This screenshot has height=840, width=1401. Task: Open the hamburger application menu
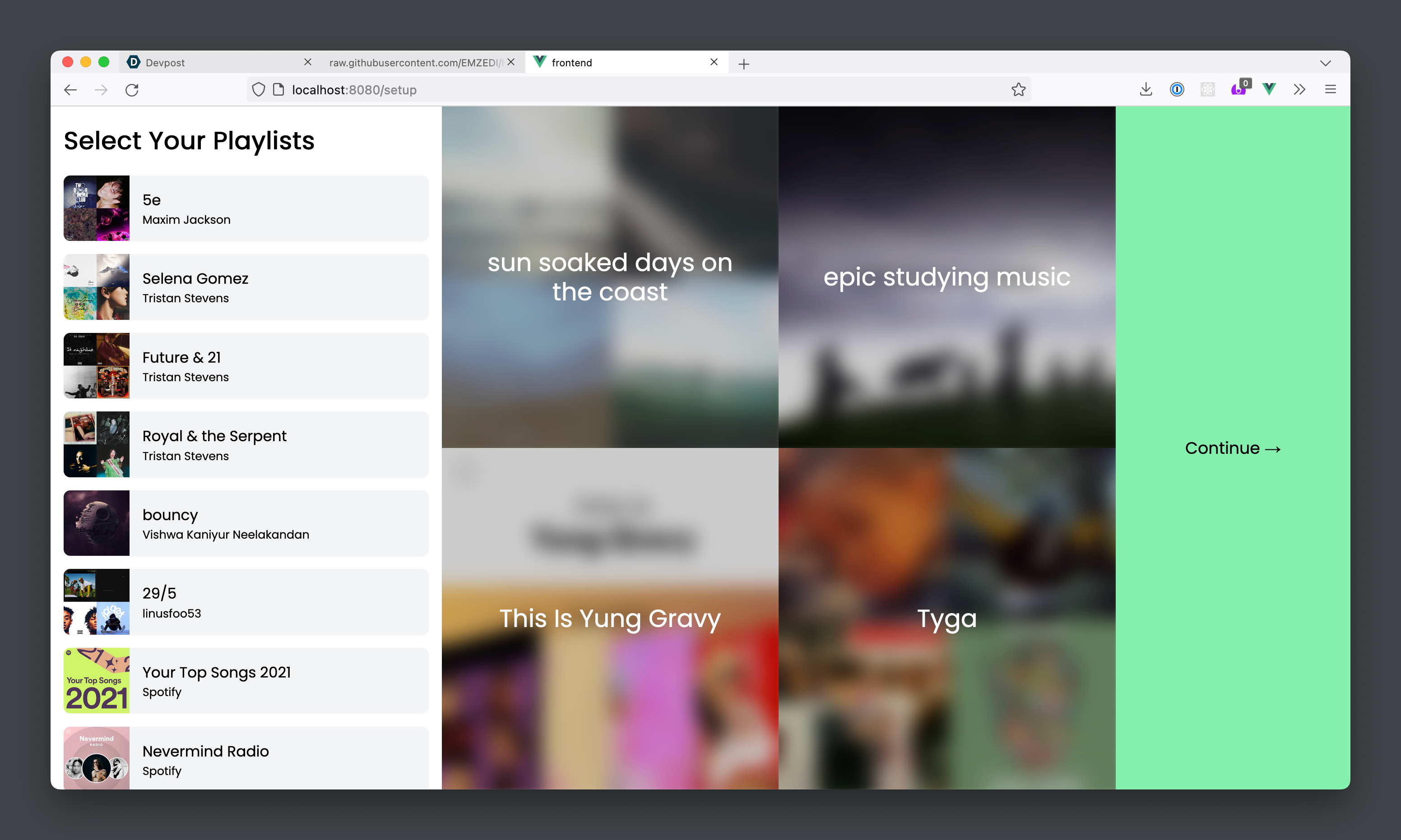click(1330, 89)
